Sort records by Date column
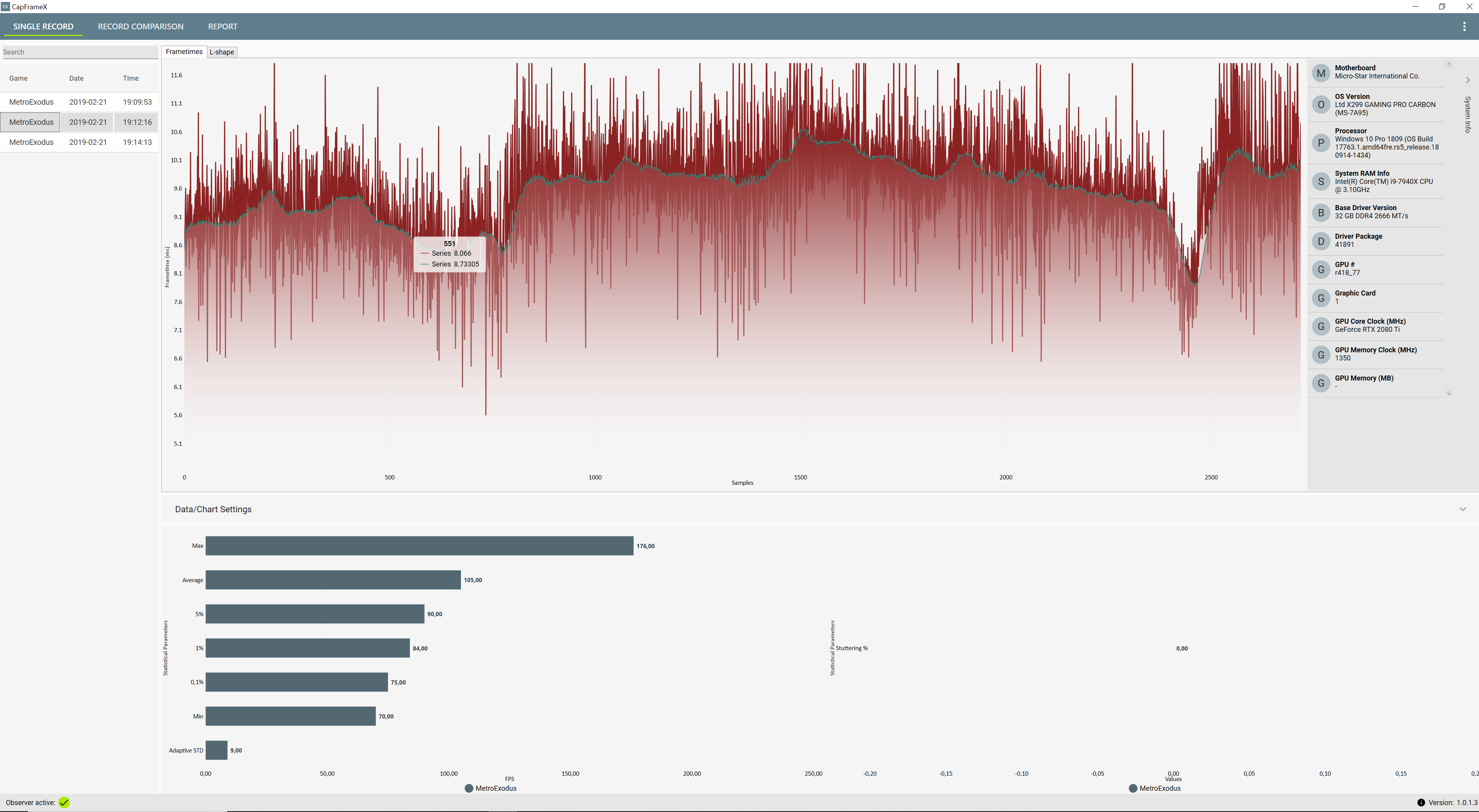 point(76,78)
